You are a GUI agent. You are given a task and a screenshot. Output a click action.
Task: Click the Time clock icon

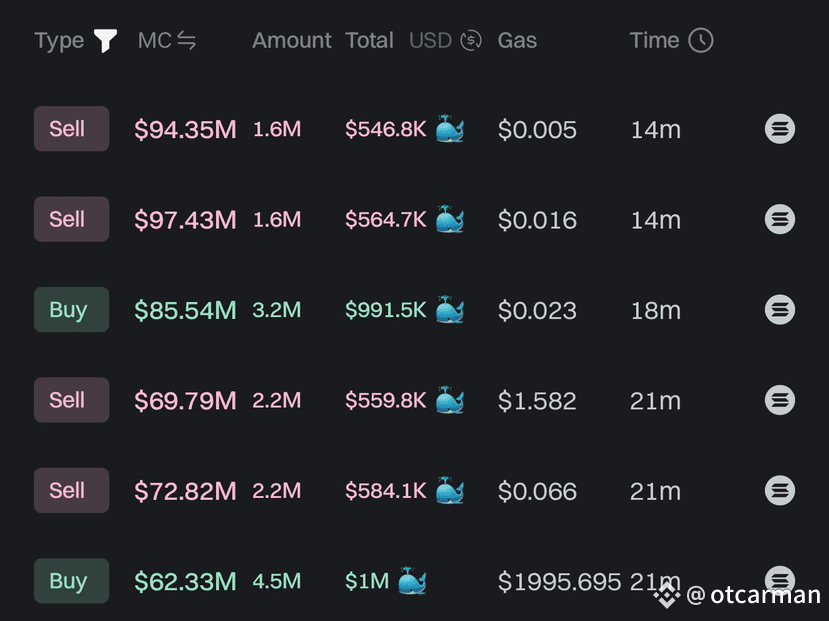pos(701,40)
